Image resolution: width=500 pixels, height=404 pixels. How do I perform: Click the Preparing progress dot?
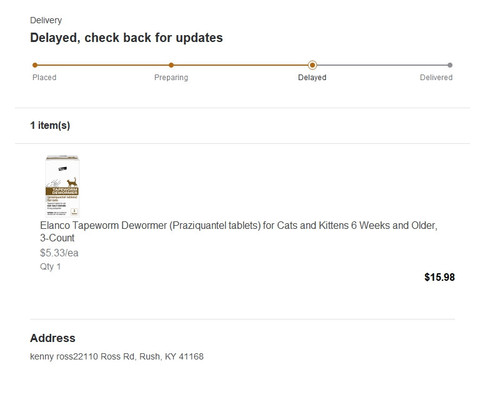click(x=171, y=65)
